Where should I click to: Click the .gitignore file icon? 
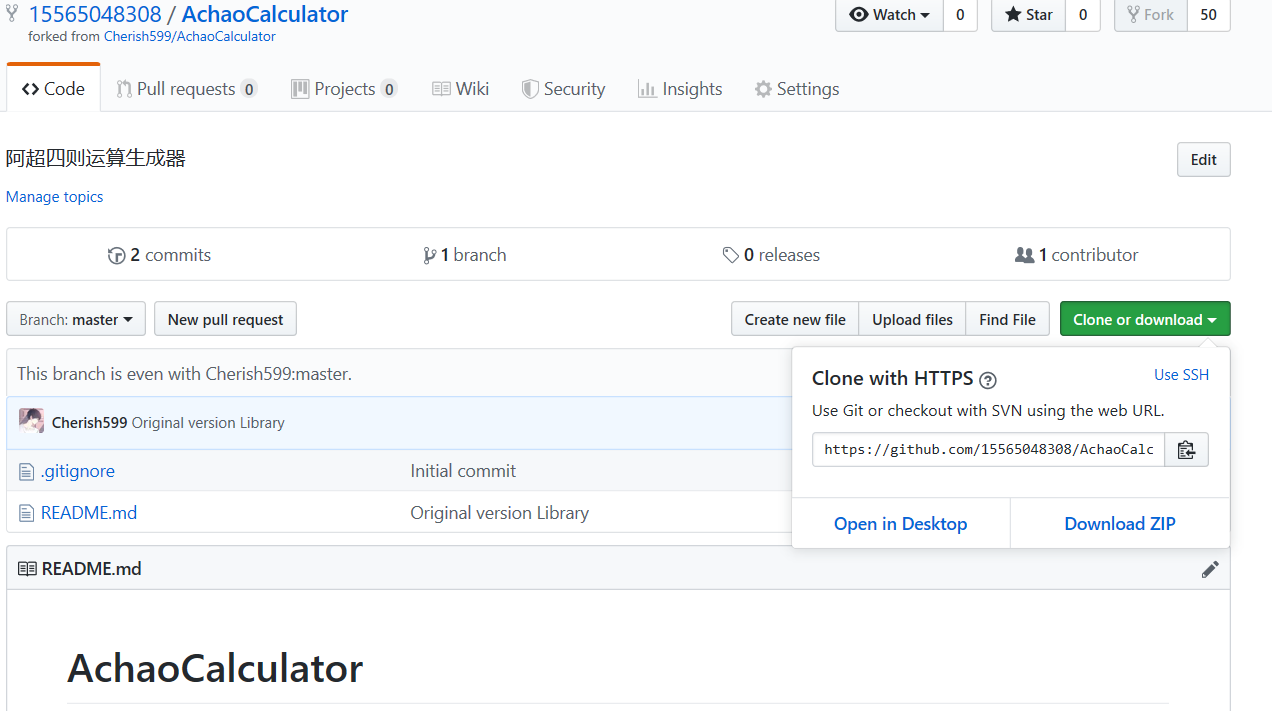tap(26, 471)
